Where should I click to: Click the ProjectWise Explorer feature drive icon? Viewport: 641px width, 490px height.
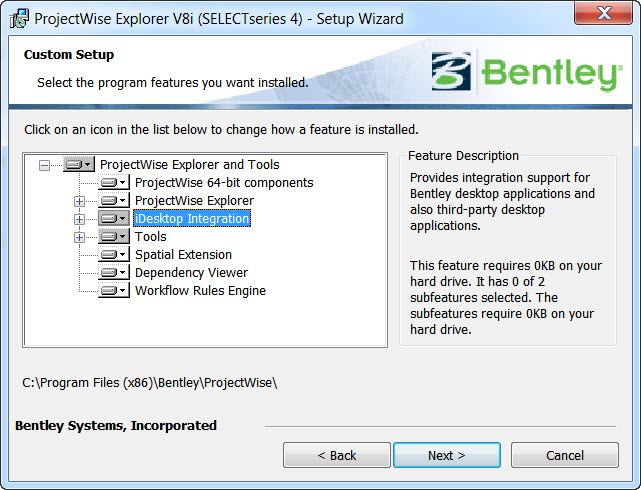(x=114, y=201)
